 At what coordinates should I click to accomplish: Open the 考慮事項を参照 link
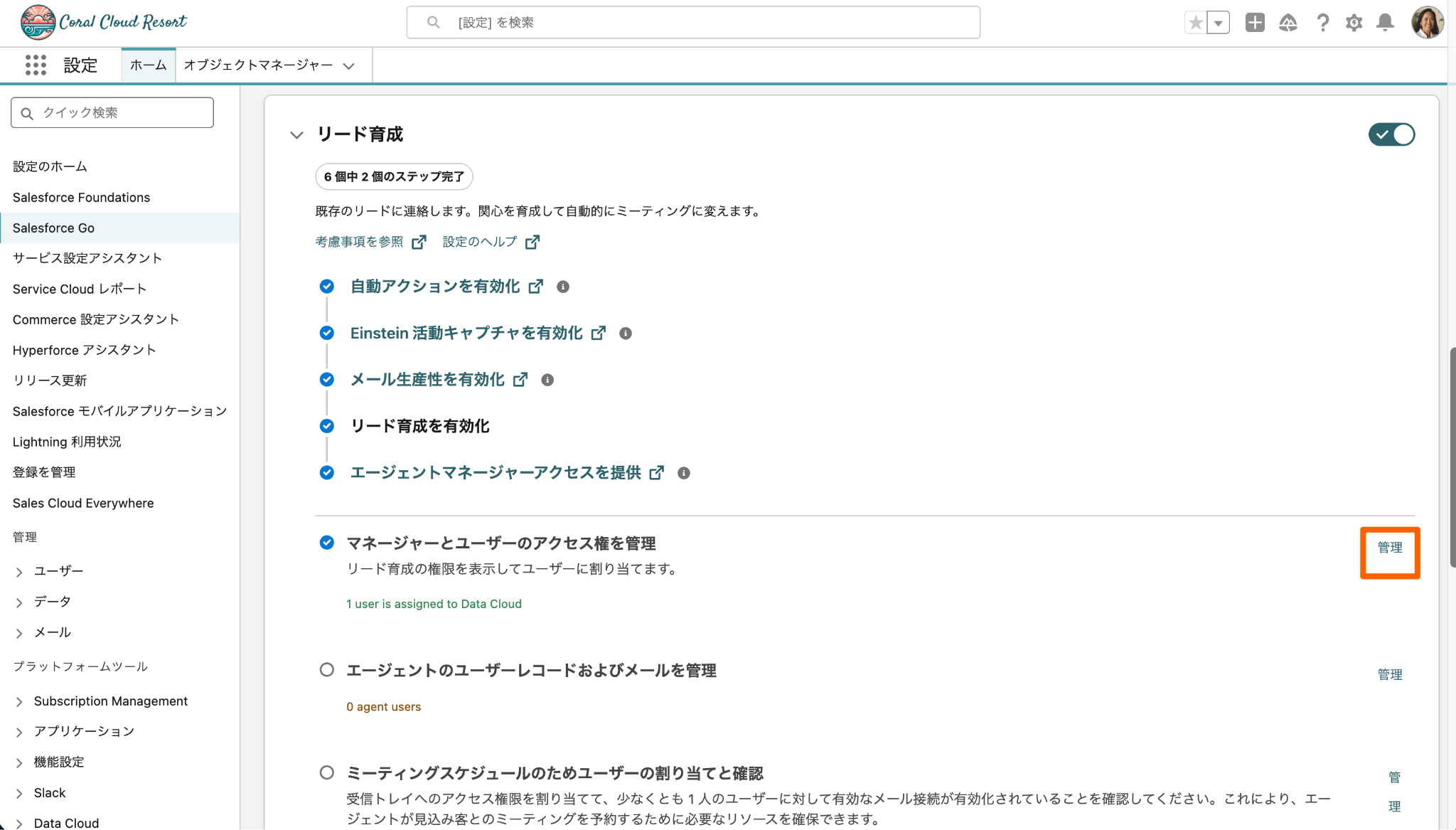pos(359,242)
